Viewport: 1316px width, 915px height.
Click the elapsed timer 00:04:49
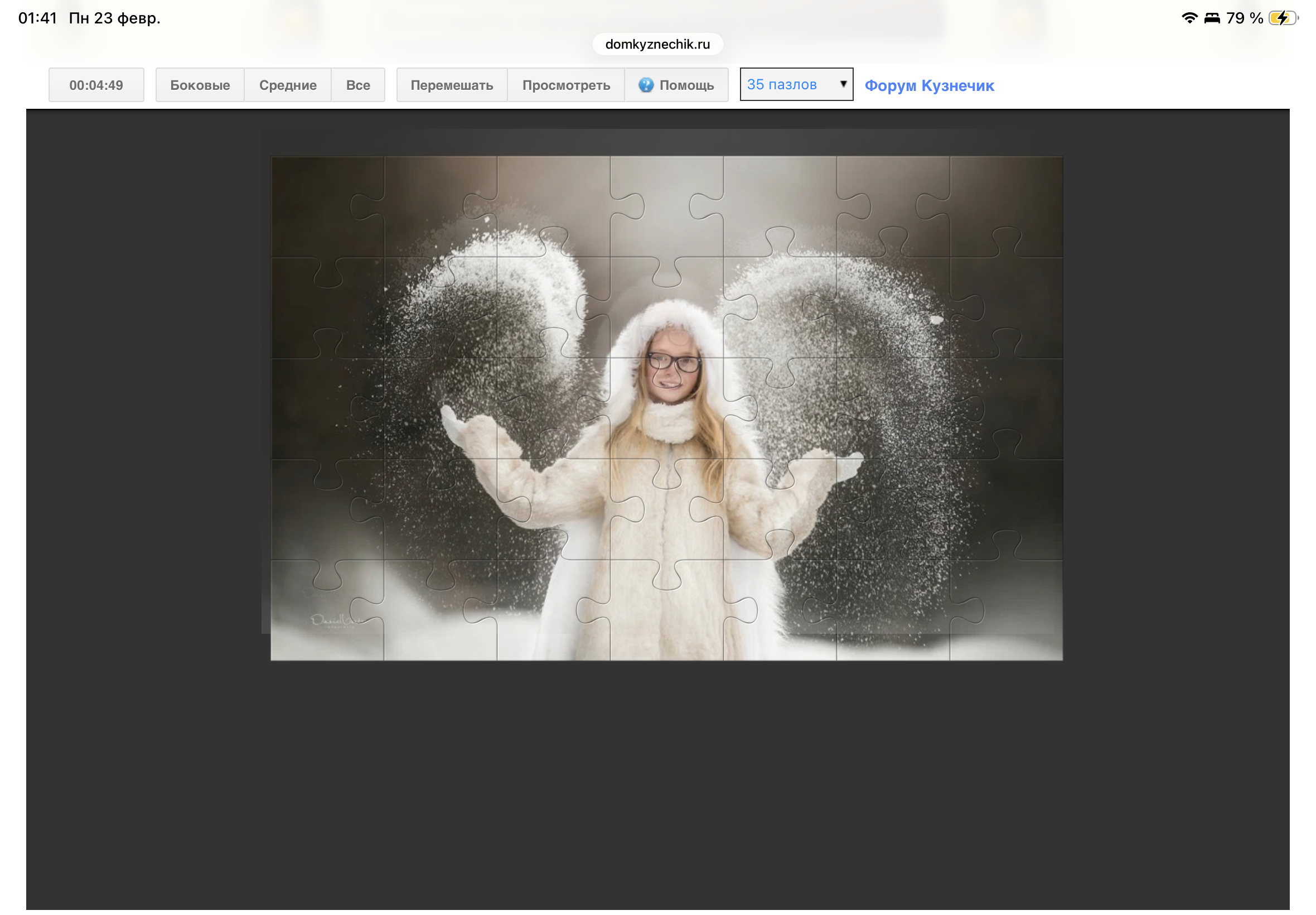96,85
